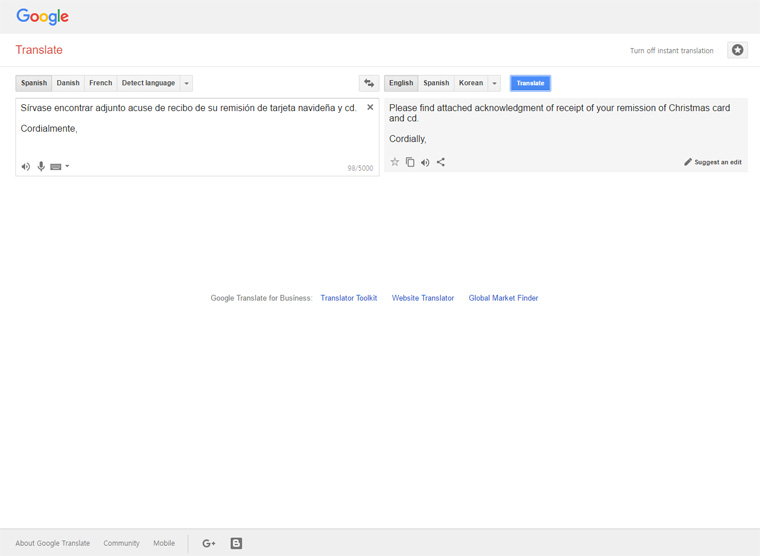The image size is (760, 556).
Task: Select English as target language
Action: tap(401, 83)
